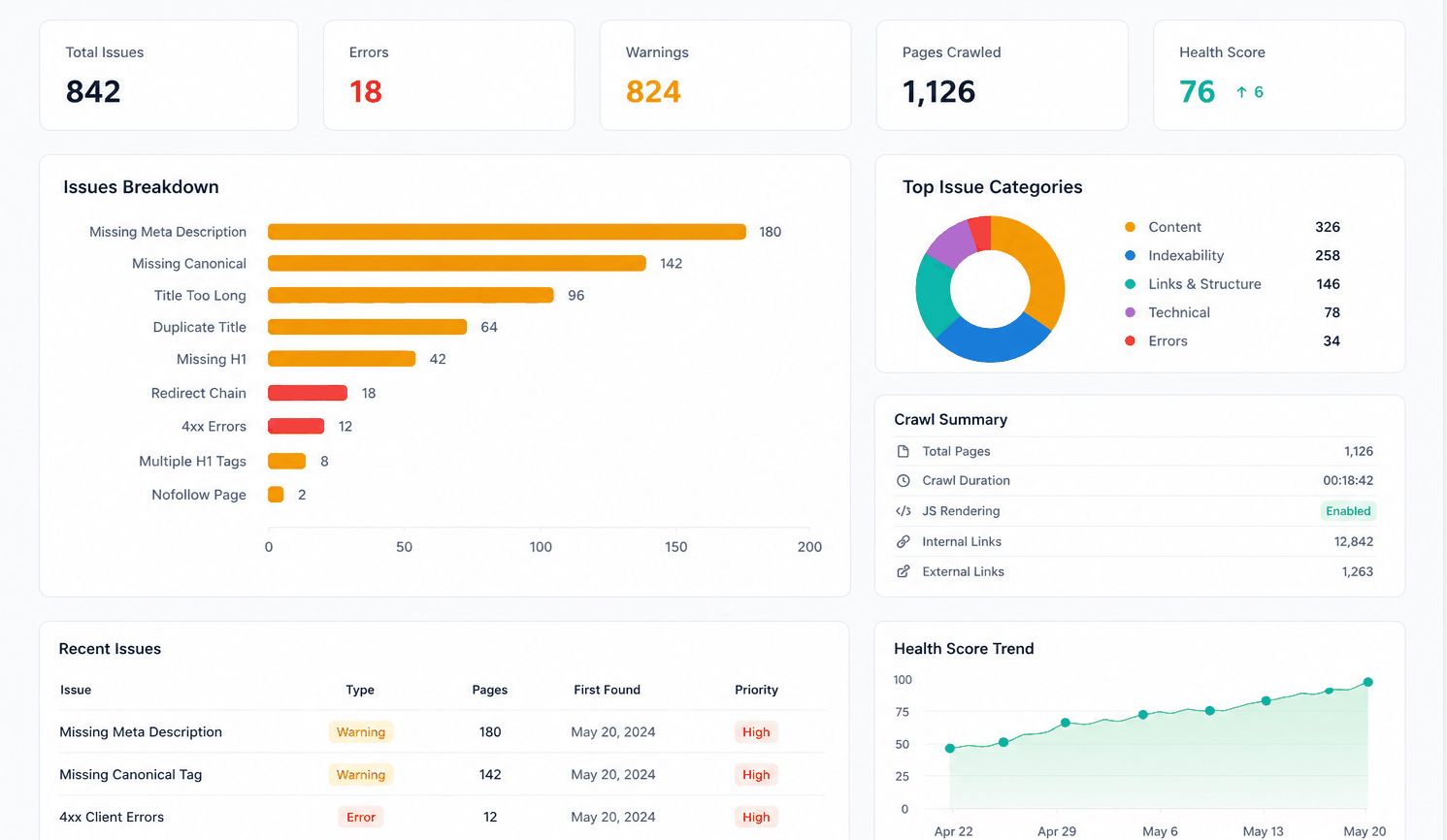The image size is (1447, 840).
Task: Click the Missing H1 chart bar
Action: (x=342, y=359)
